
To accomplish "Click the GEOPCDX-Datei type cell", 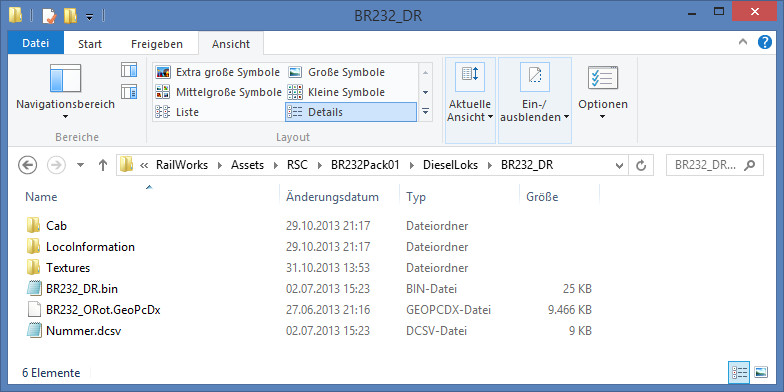I will tap(448, 310).
